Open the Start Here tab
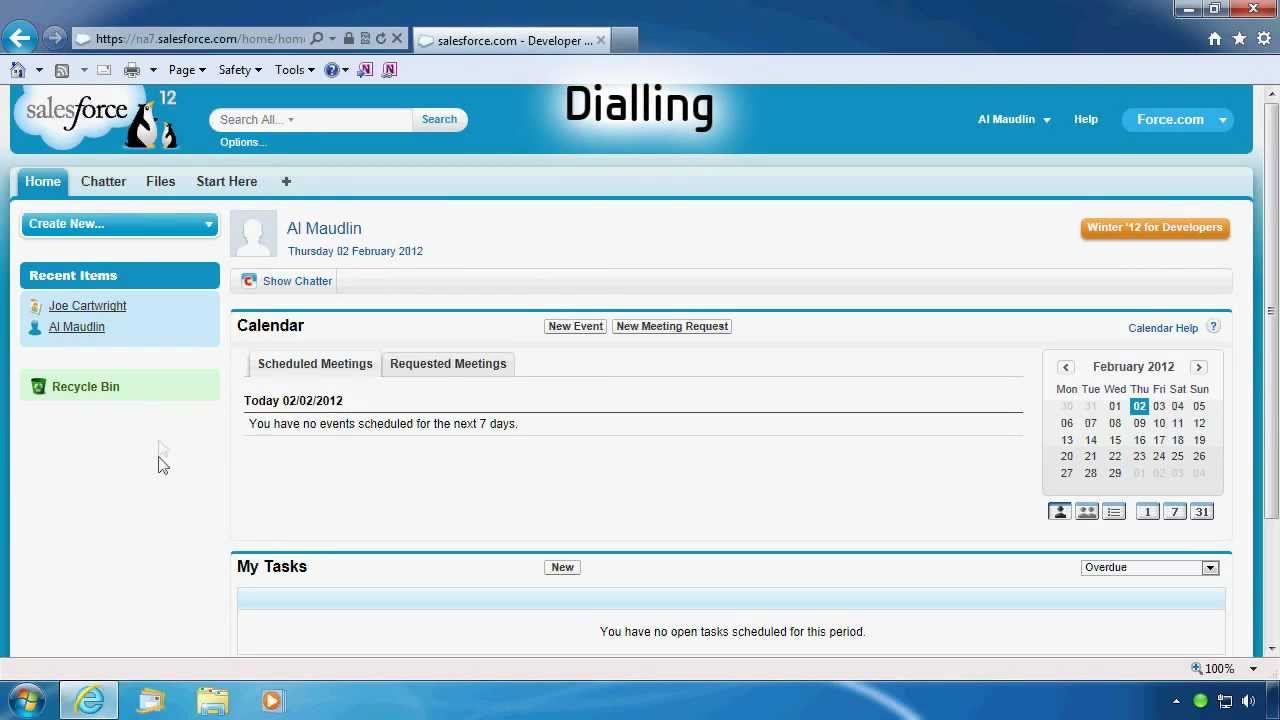 click(x=227, y=181)
